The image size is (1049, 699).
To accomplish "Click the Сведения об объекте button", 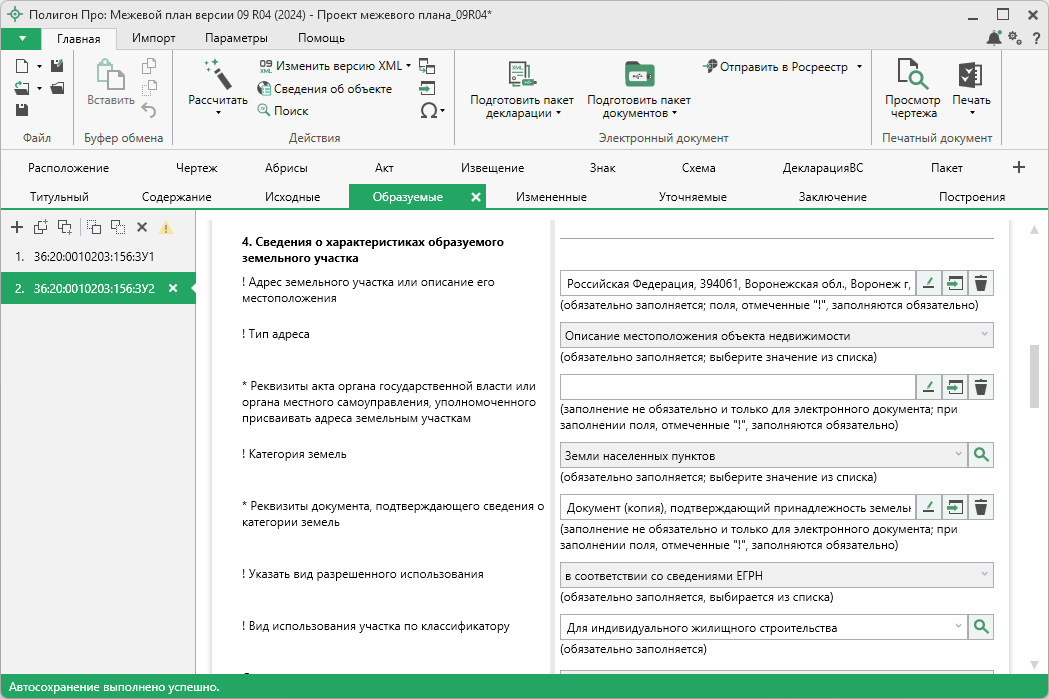I will [x=324, y=89].
